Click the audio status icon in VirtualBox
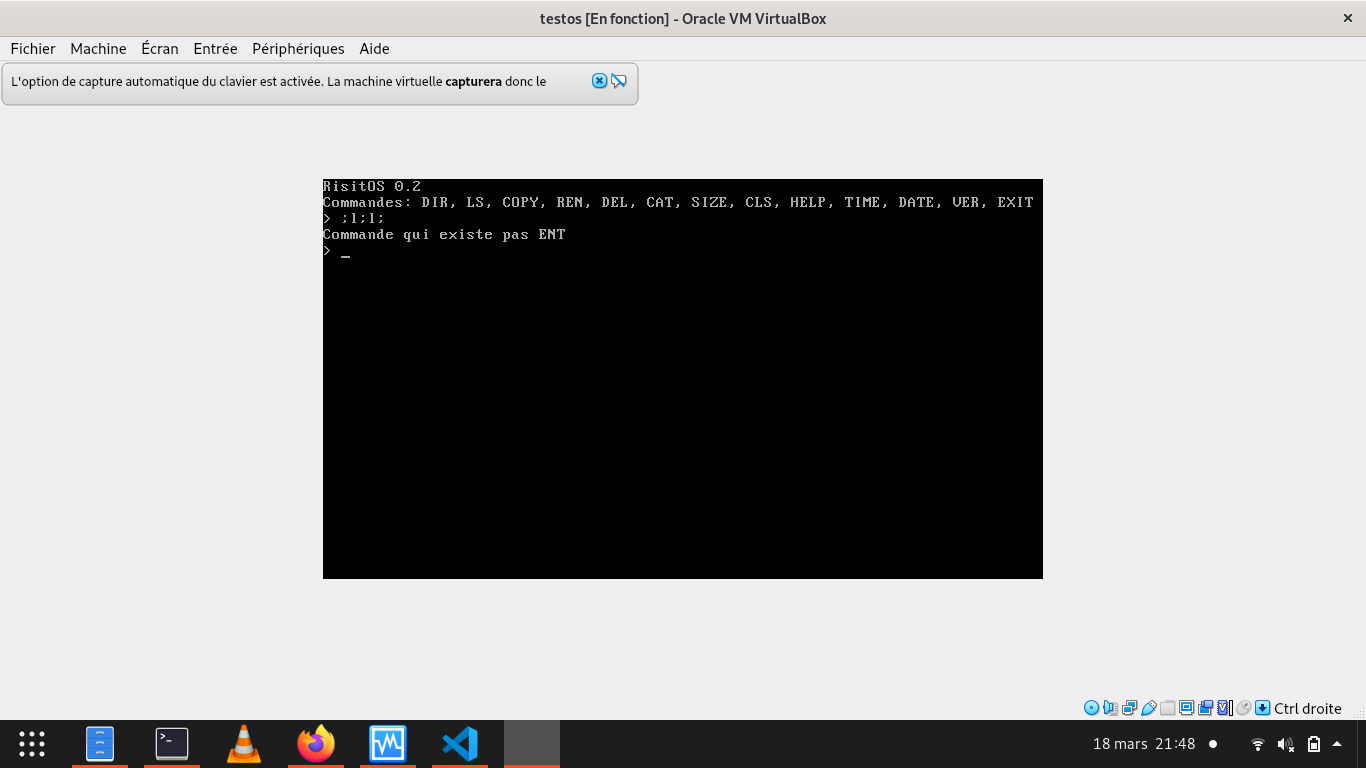 point(1110,708)
